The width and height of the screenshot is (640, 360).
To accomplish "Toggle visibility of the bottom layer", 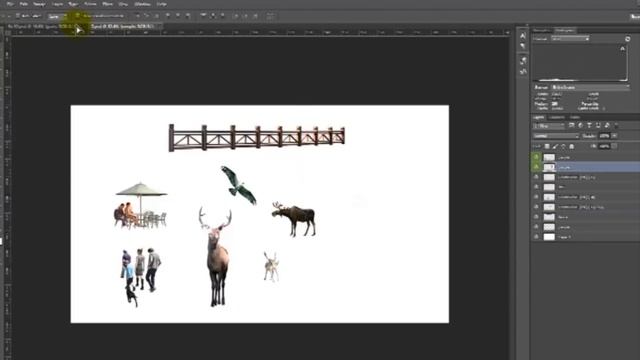I will point(536,237).
